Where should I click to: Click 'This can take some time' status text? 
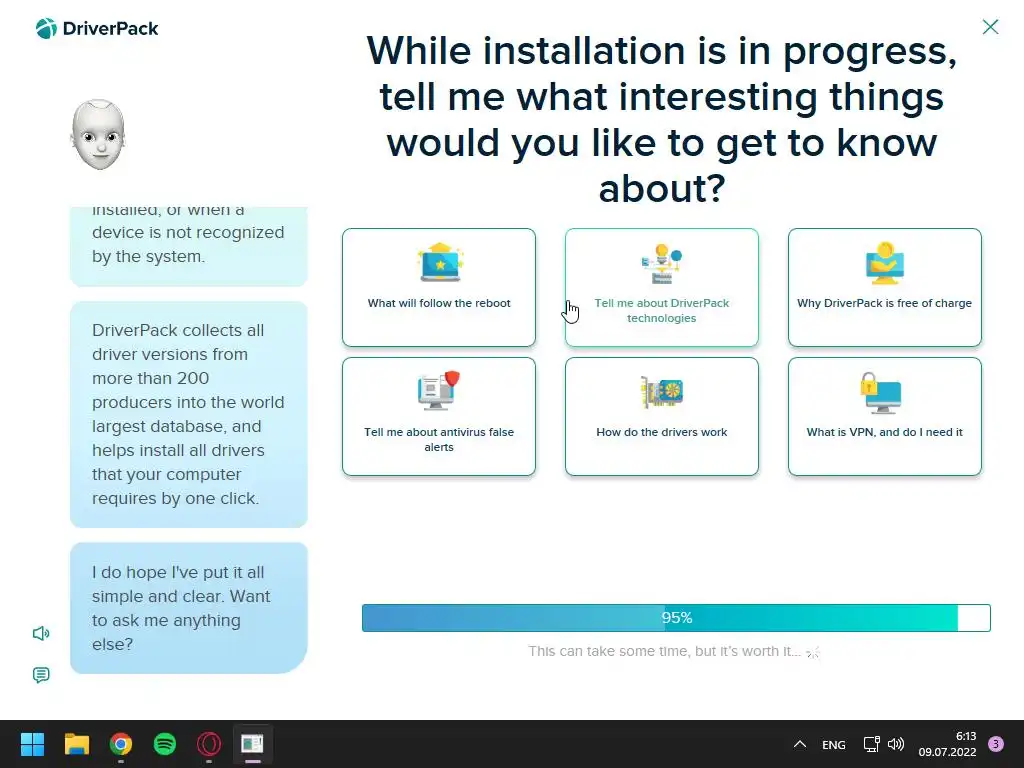coord(664,651)
